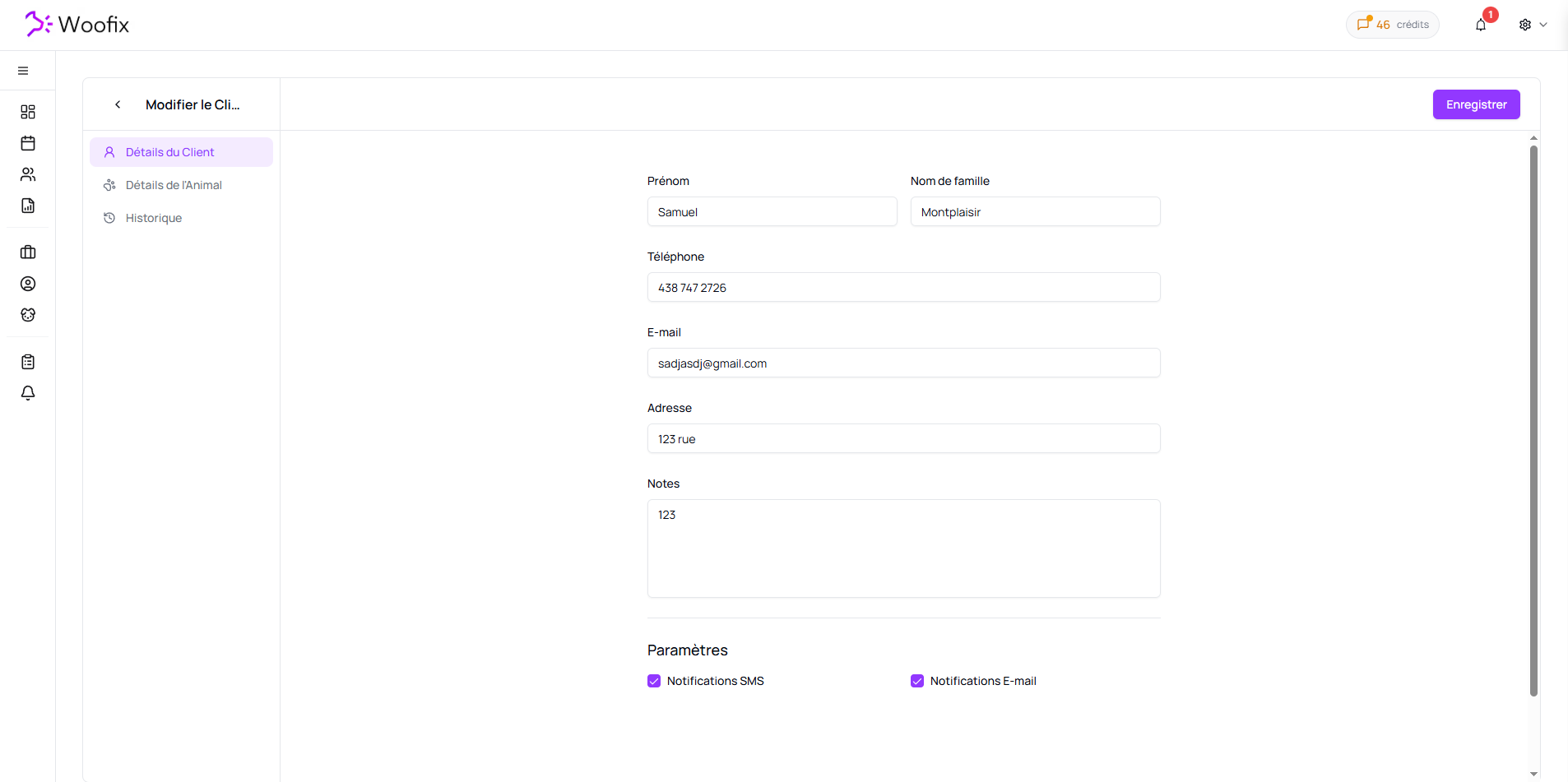Click the 46 crédits badge

pyautogui.click(x=1392, y=25)
